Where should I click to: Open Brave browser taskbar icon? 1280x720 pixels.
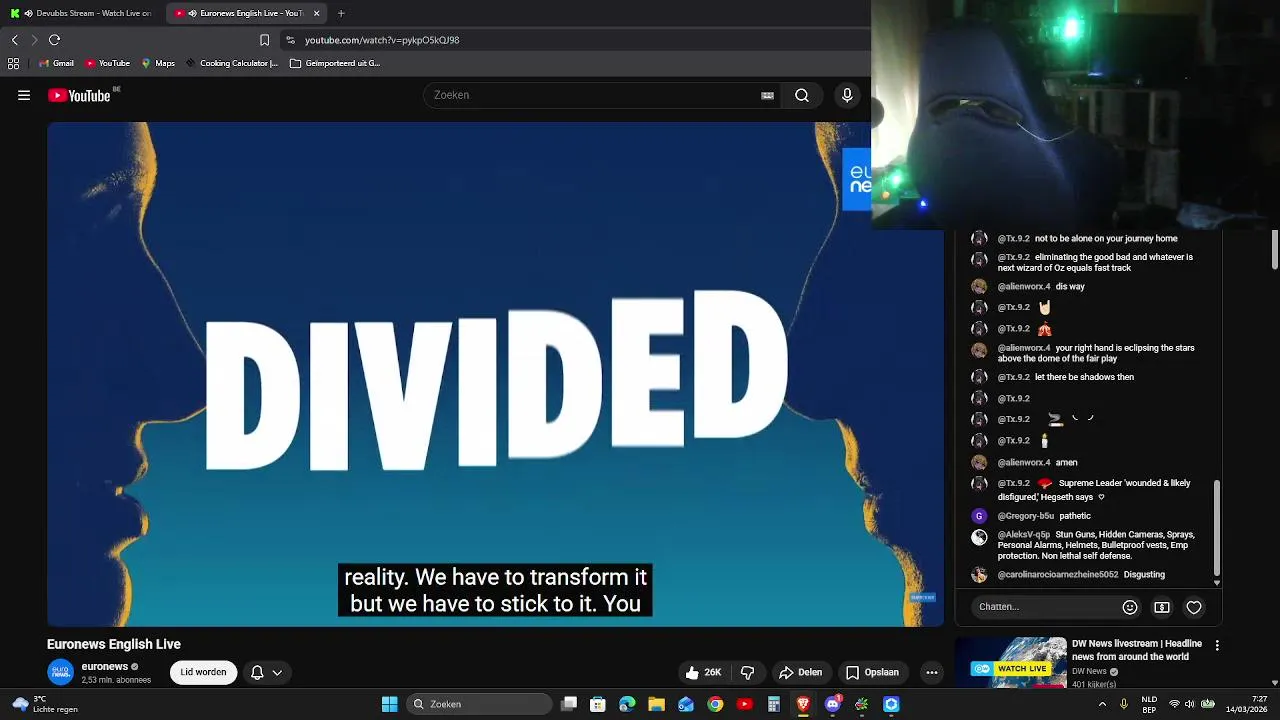coord(803,704)
